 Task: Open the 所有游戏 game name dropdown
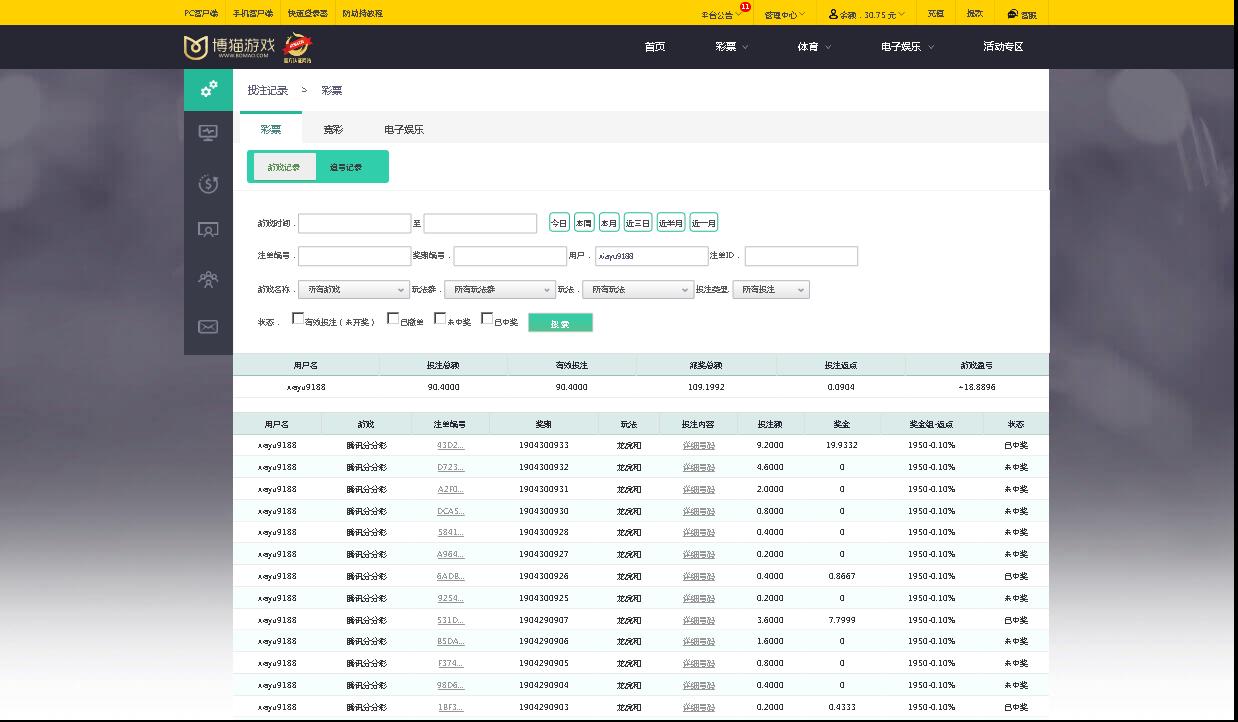[x=353, y=289]
